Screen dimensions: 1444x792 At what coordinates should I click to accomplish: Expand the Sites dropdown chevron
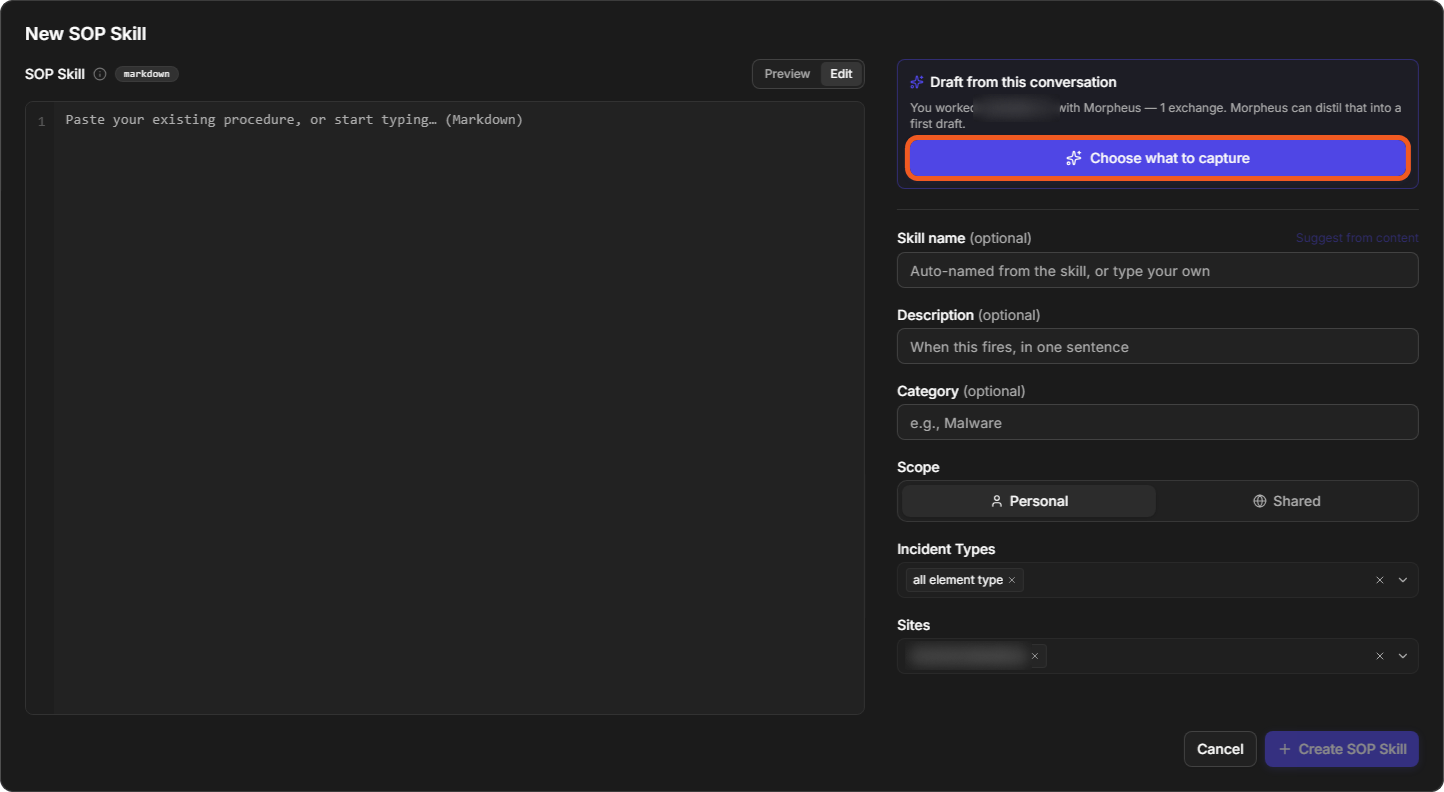pos(1403,656)
